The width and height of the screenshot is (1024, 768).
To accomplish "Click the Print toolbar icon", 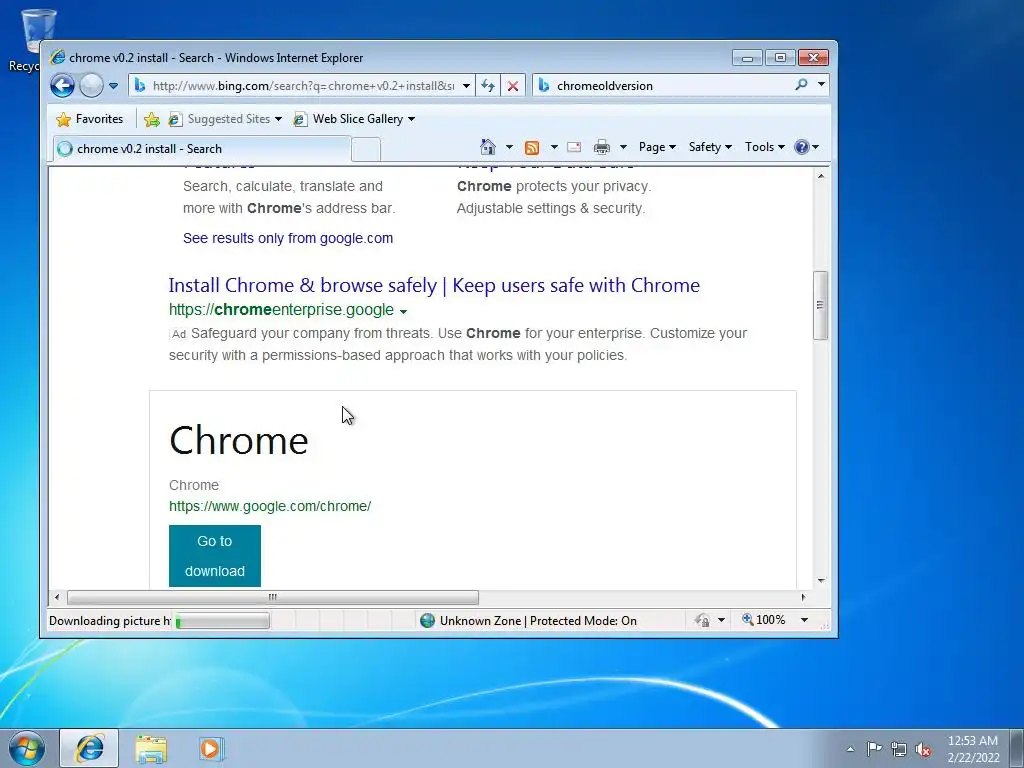I will 601,147.
